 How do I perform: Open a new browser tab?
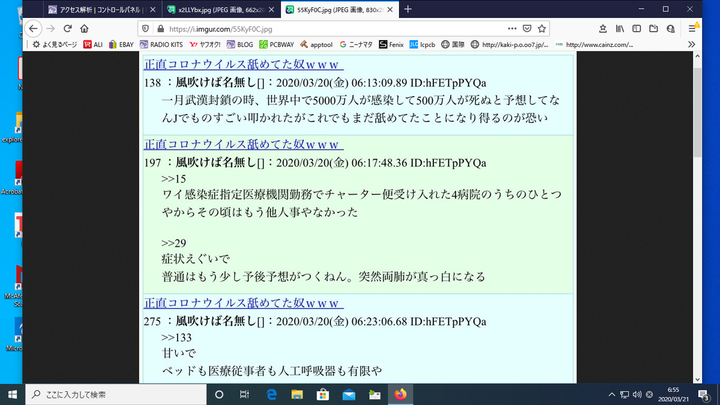pos(408,9)
